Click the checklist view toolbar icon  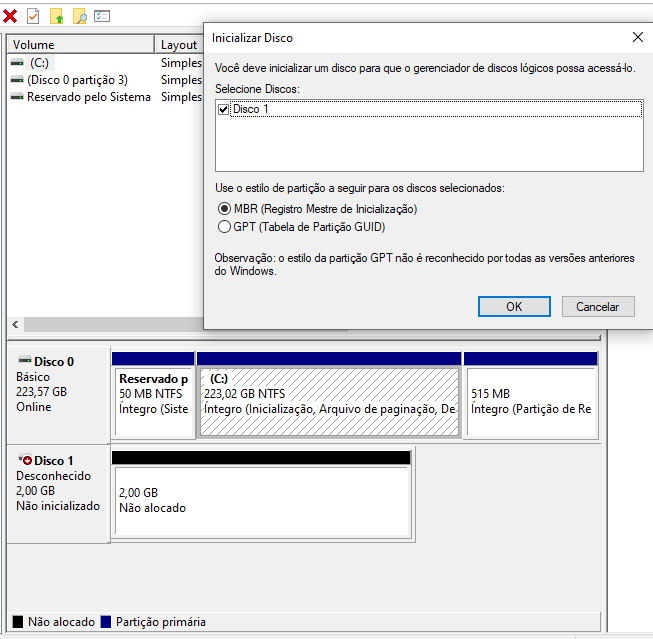pos(102,17)
